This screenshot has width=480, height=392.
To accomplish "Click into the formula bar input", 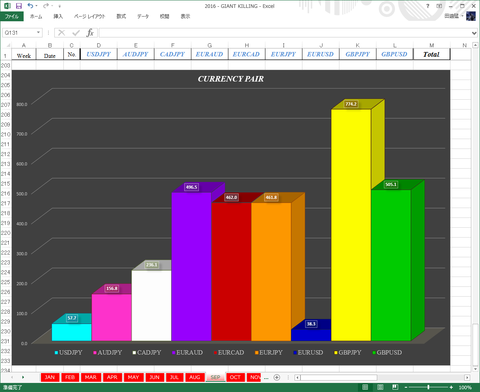I will coord(284,33).
